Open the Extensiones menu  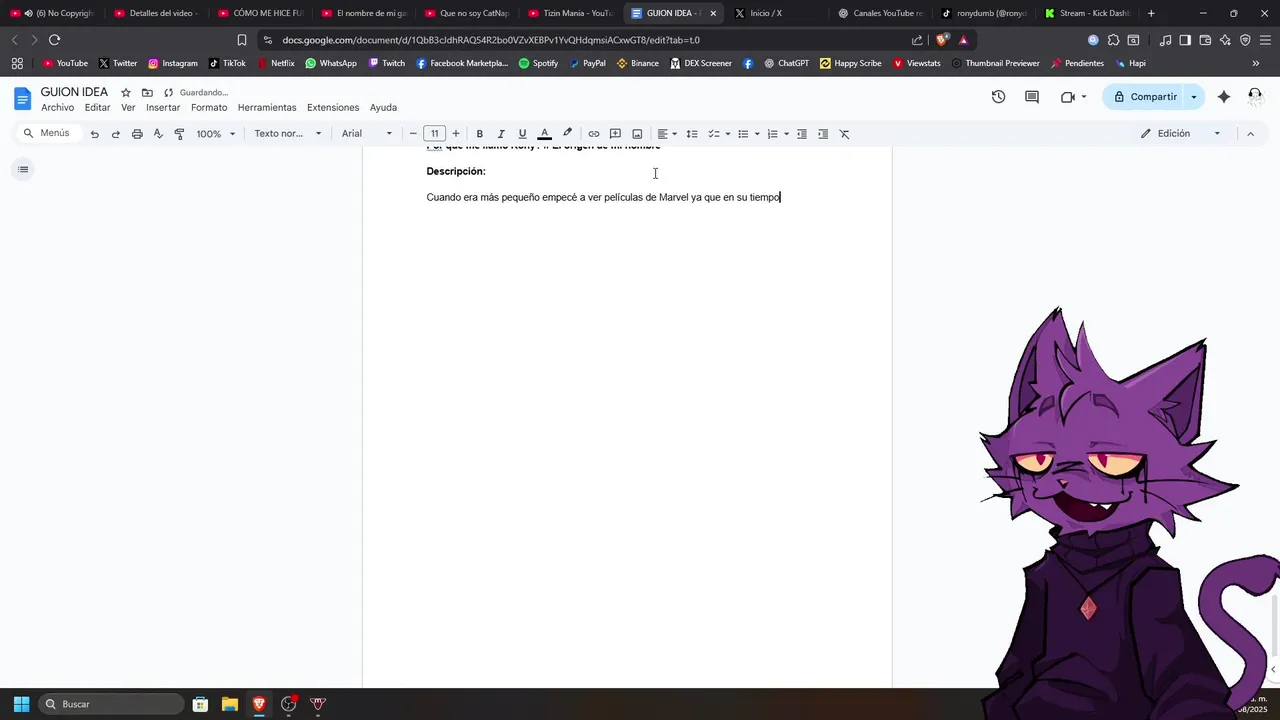[x=333, y=108]
